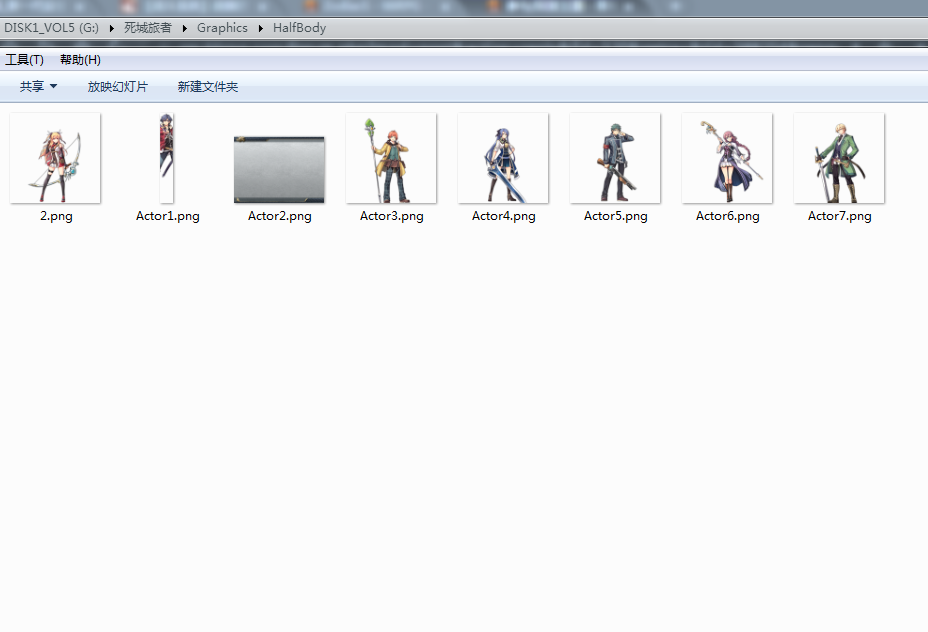Viewport: 928px width, 632px height.
Task: Click the file name Actor7.png
Action: click(x=839, y=217)
